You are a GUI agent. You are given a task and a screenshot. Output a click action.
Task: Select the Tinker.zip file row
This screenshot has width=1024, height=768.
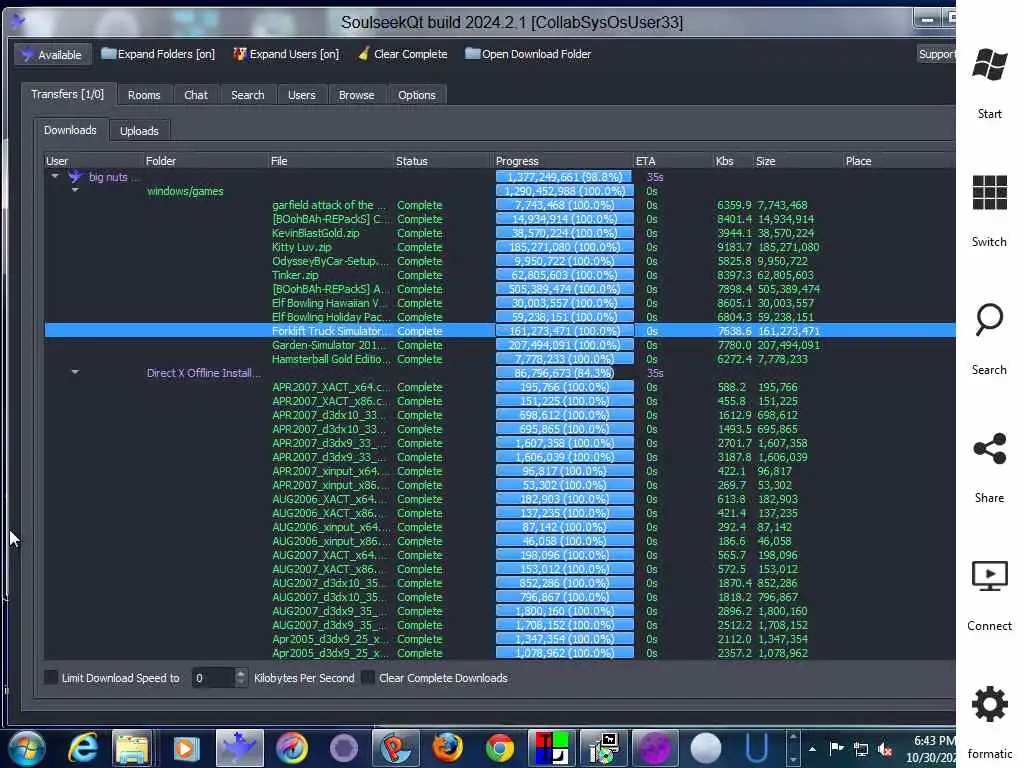pos(500,275)
